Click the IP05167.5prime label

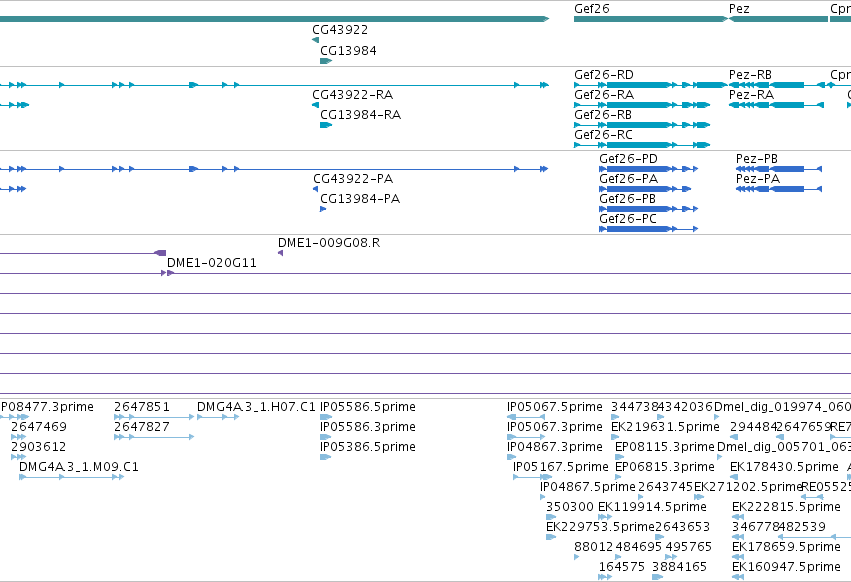(x=561, y=467)
